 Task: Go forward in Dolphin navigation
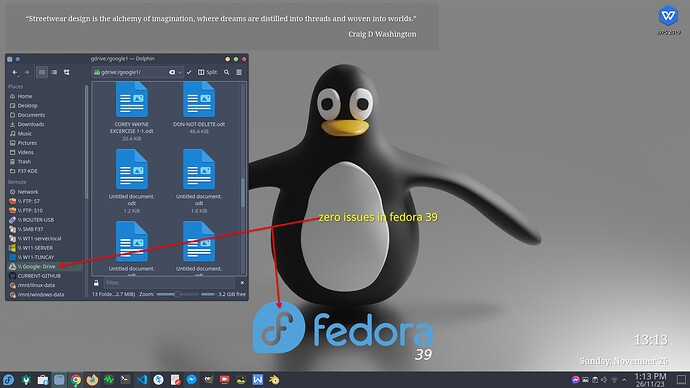click(27, 72)
